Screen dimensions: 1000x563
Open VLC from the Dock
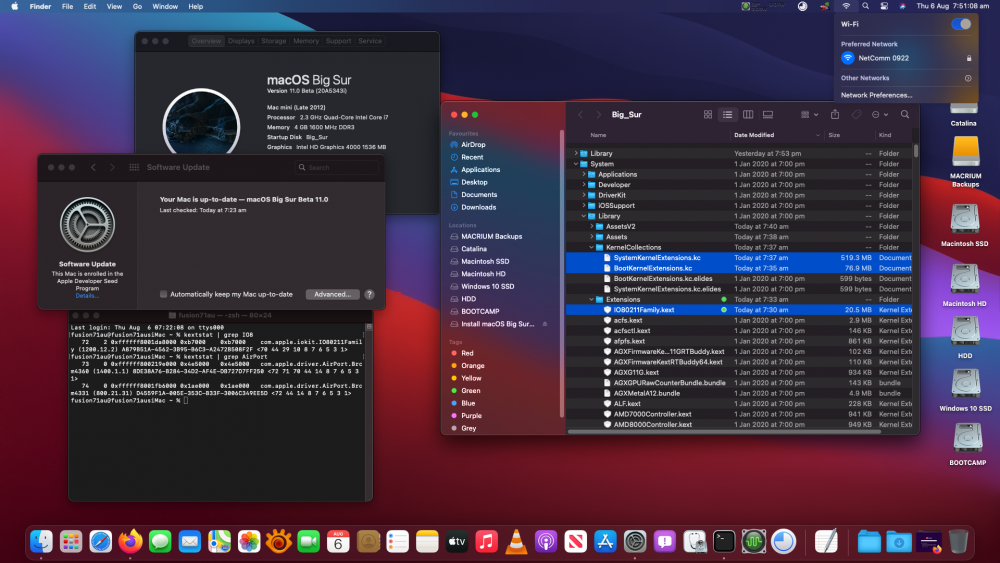pos(516,541)
